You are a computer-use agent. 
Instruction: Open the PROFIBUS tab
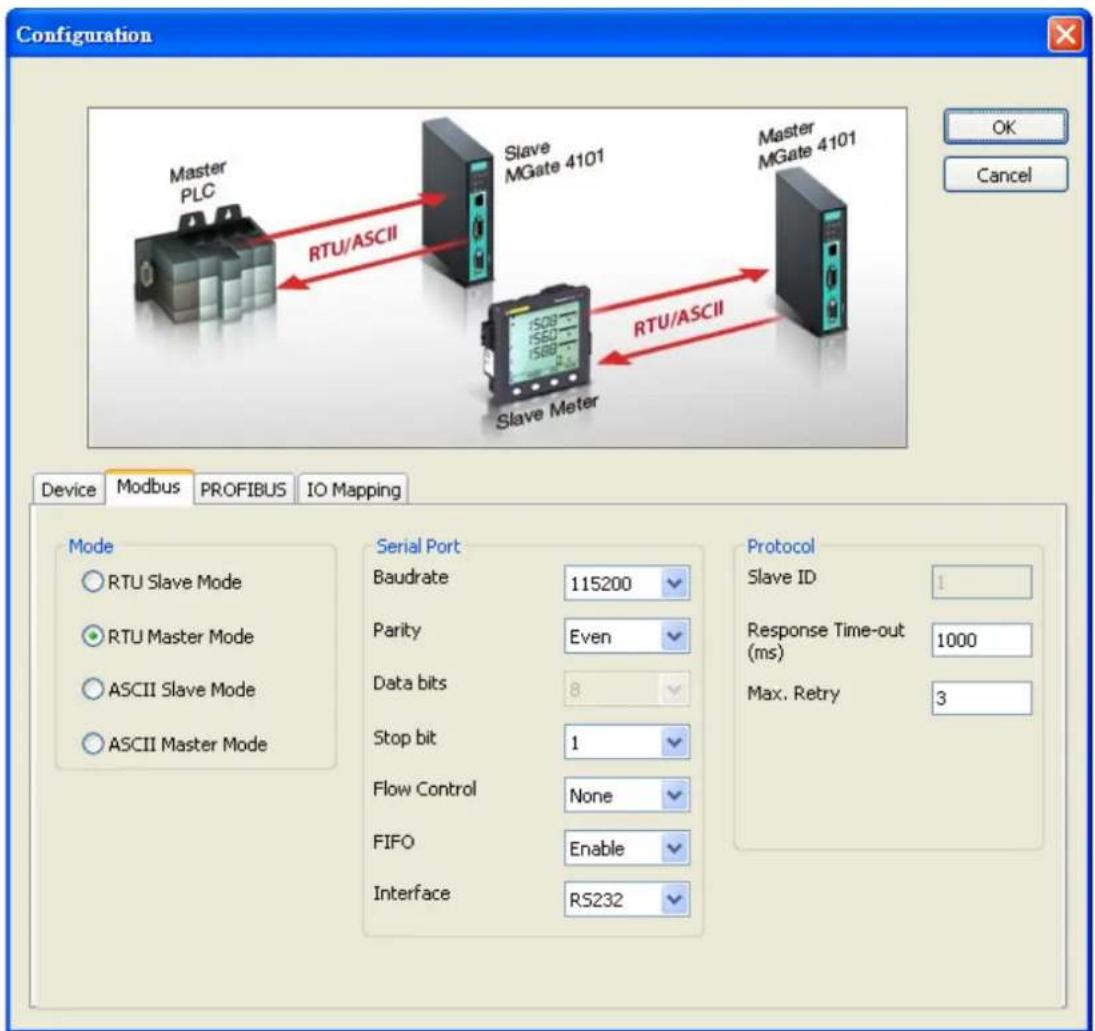tap(243, 489)
